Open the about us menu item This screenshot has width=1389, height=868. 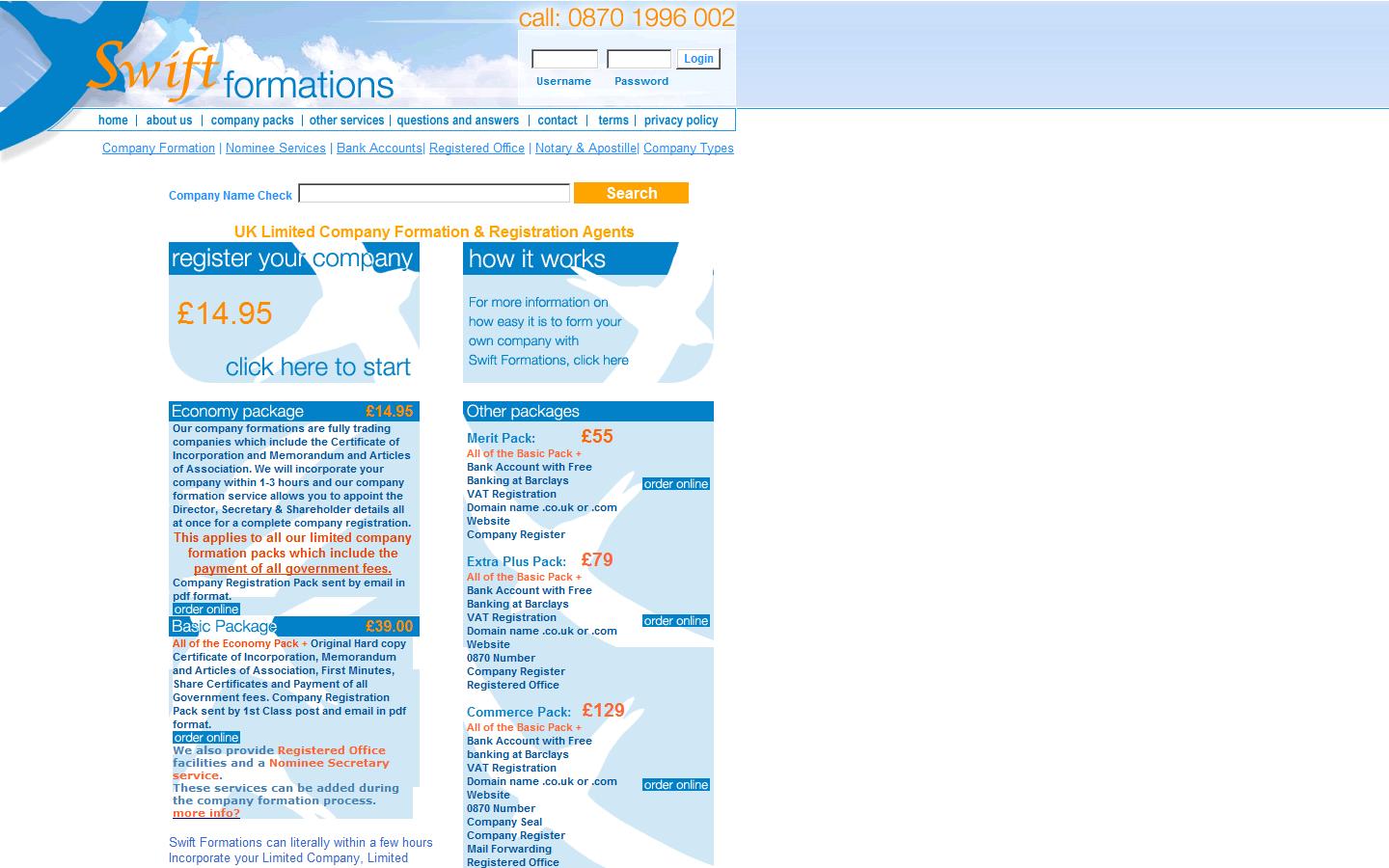[x=169, y=121]
